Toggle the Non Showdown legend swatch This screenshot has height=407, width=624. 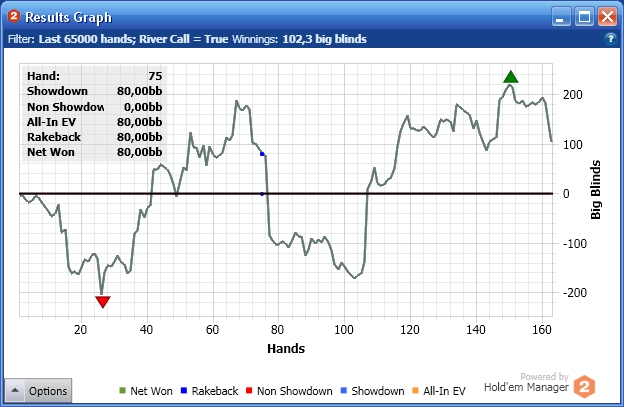click(249, 390)
